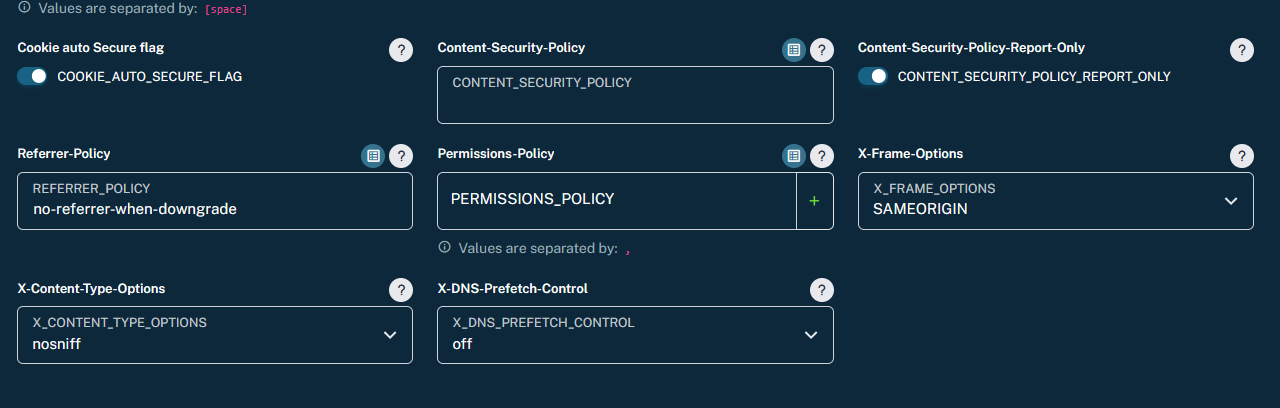
Task: Click the PERMISSIONS_POLICY input field
Action: 616,201
